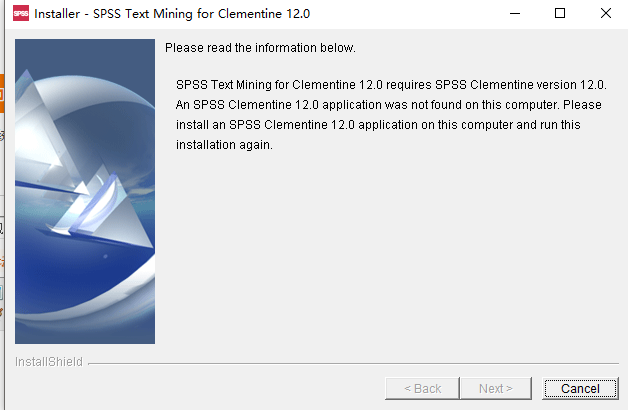This screenshot has height=410, width=628.
Task: Click the greyed-out Back button
Action: [422, 388]
